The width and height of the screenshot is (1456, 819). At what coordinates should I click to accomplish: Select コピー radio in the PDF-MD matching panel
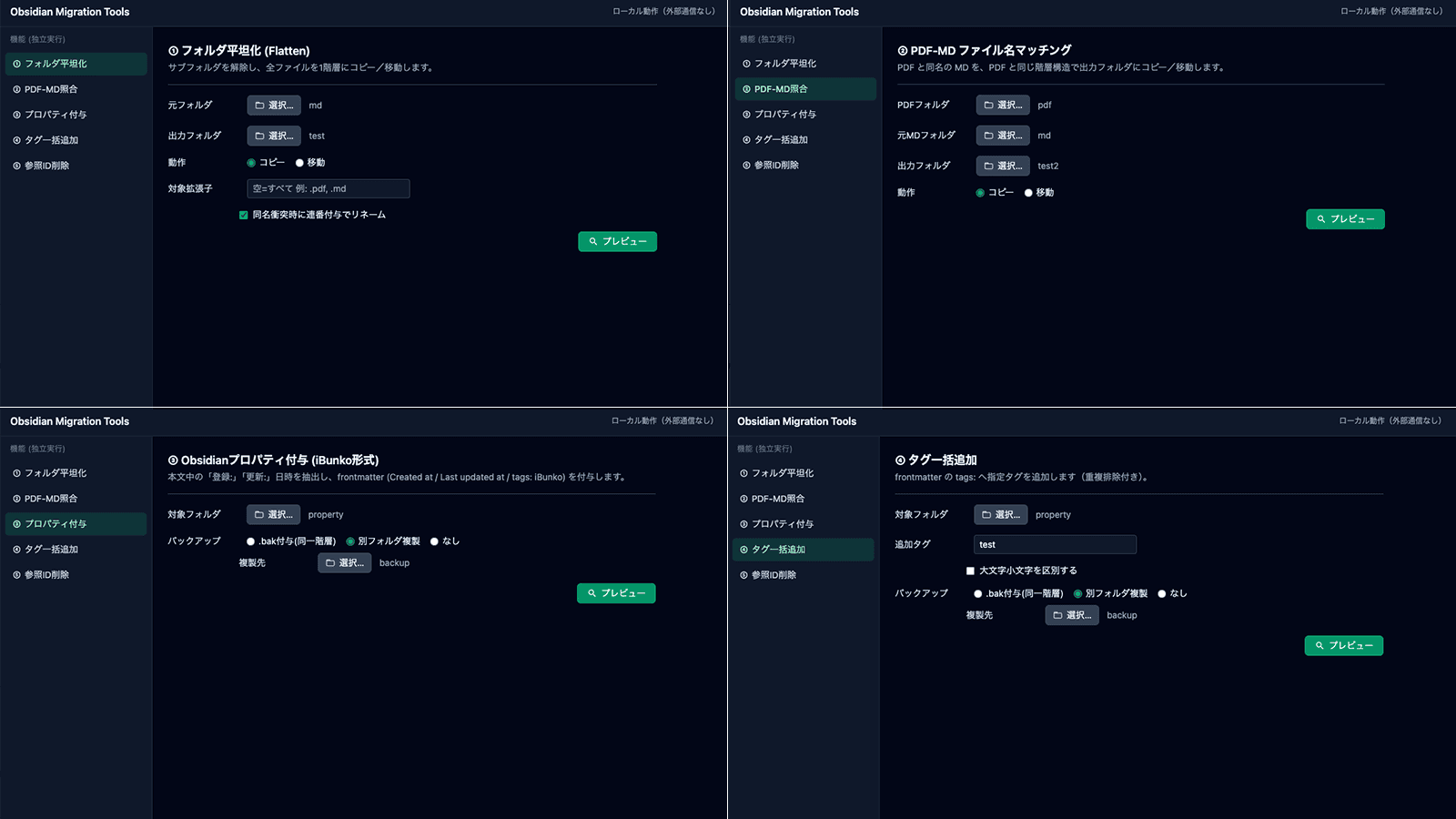click(980, 193)
